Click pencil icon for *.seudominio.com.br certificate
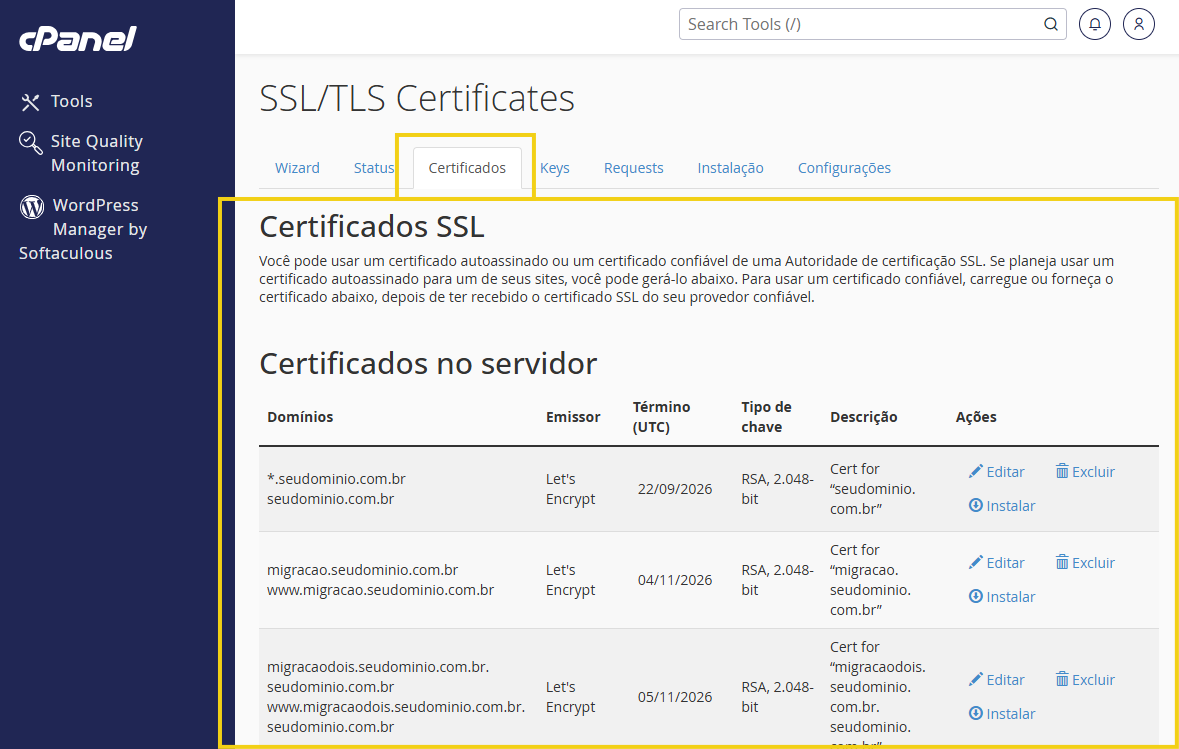The width and height of the screenshot is (1179, 749). coord(975,472)
